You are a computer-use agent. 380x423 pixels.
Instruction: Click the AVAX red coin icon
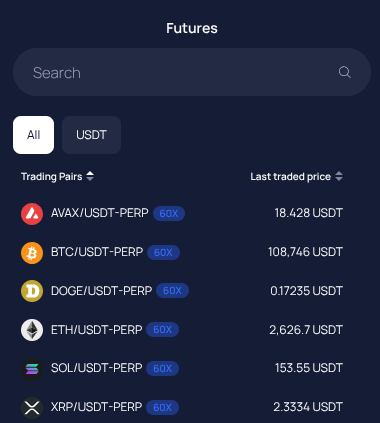(x=32, y=214)
